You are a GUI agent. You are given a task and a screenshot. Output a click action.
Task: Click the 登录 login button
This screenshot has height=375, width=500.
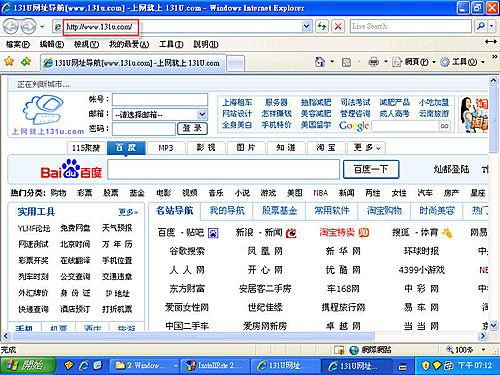[x=192, y=128]
